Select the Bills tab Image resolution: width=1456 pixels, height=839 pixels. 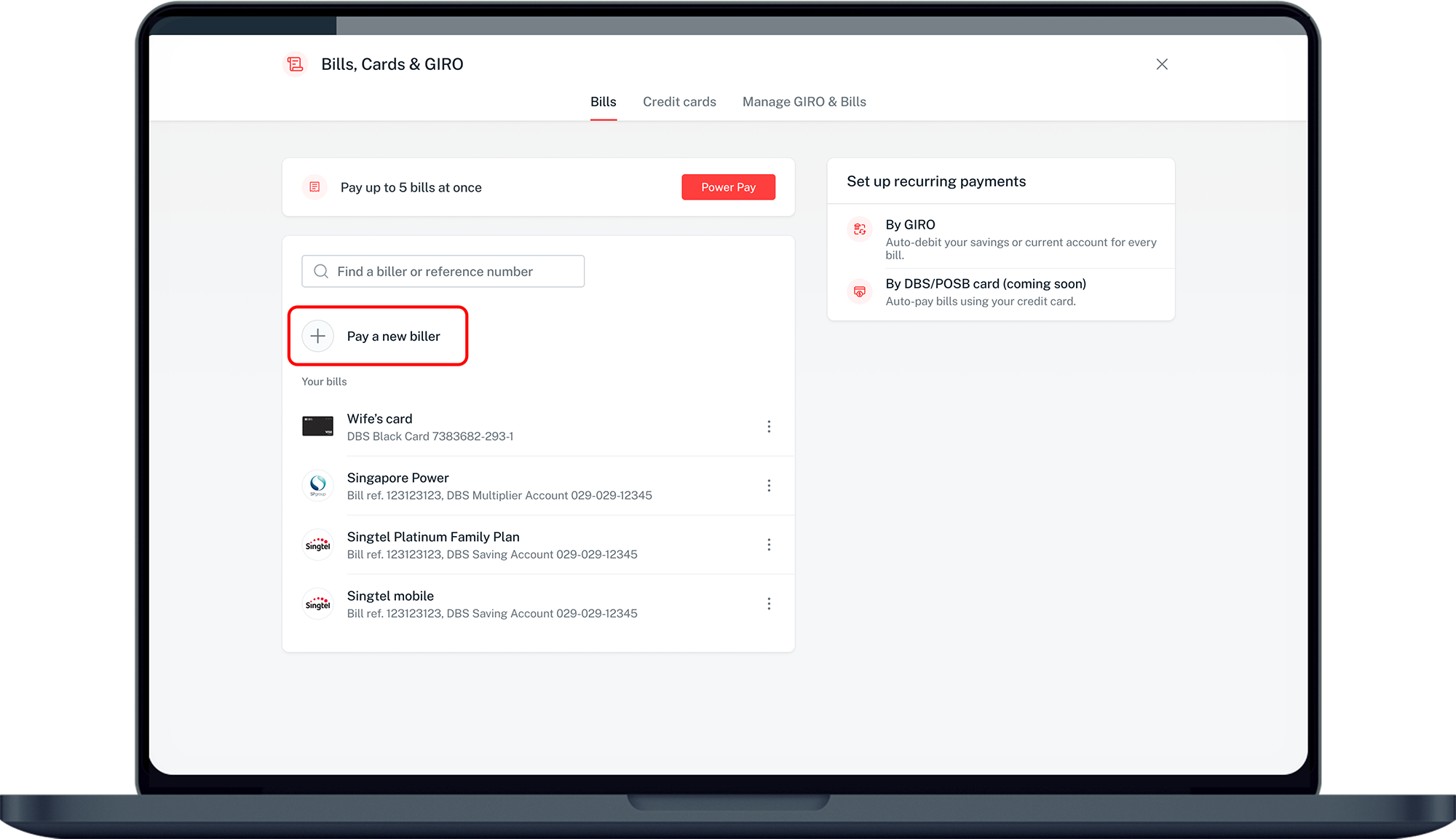[603, 102]
